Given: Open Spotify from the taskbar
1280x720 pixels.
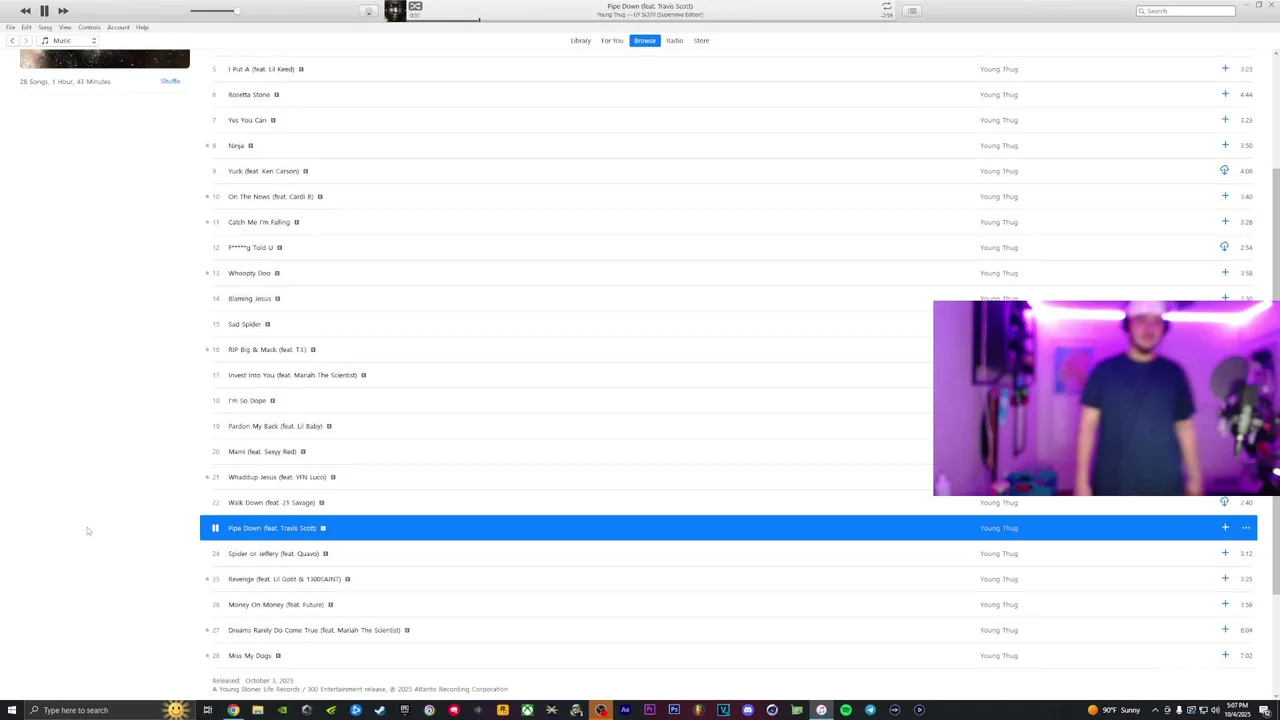Looking at the screenshot, I should pos(845,710).
